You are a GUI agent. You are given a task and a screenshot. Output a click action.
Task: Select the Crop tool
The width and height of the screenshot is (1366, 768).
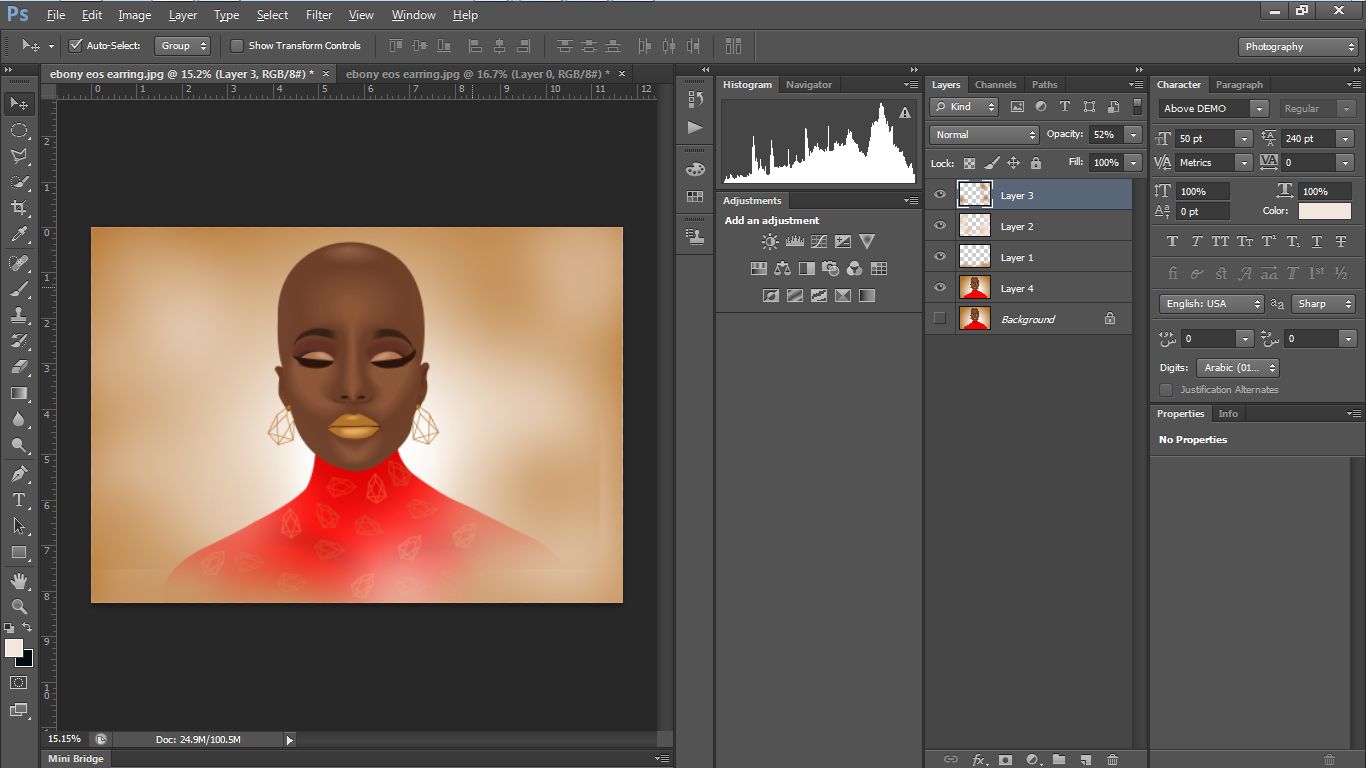[x=19, y=208]
